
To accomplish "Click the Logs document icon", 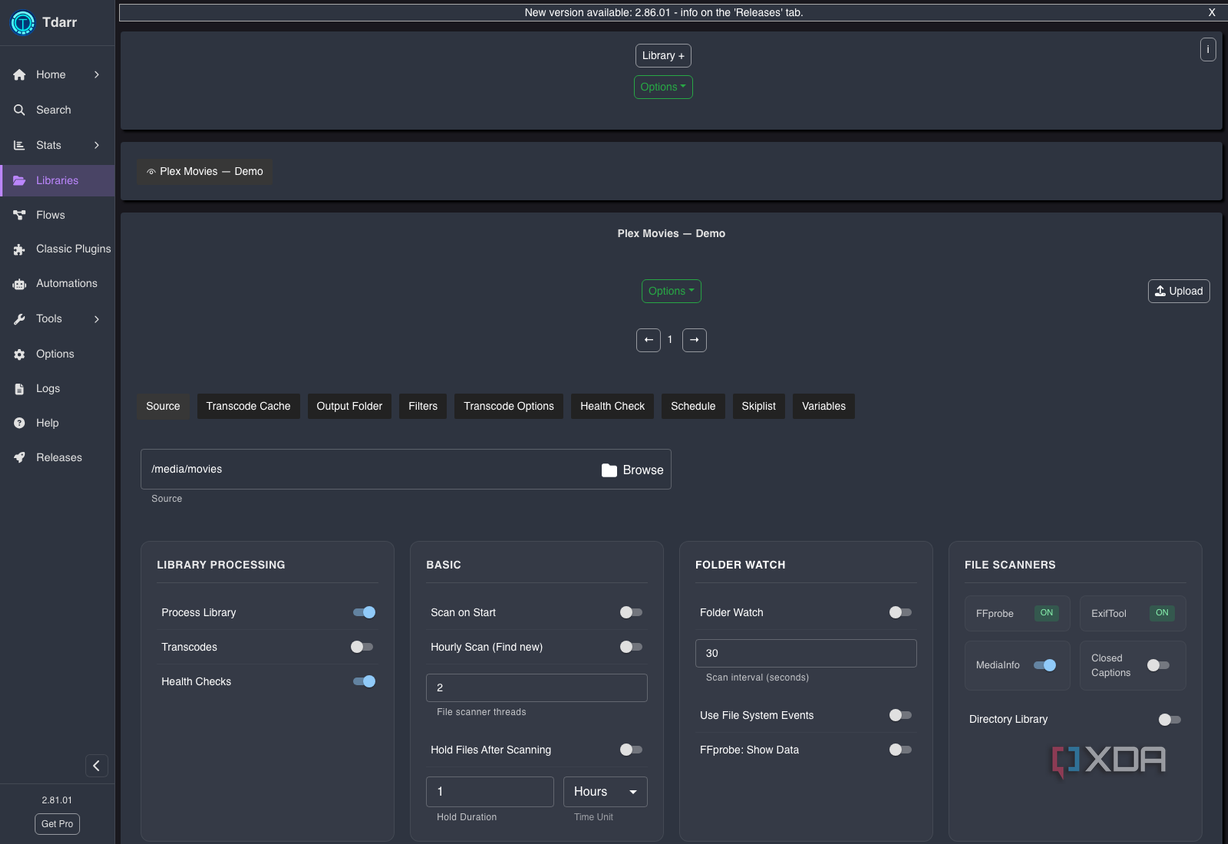I will (19, 389).
